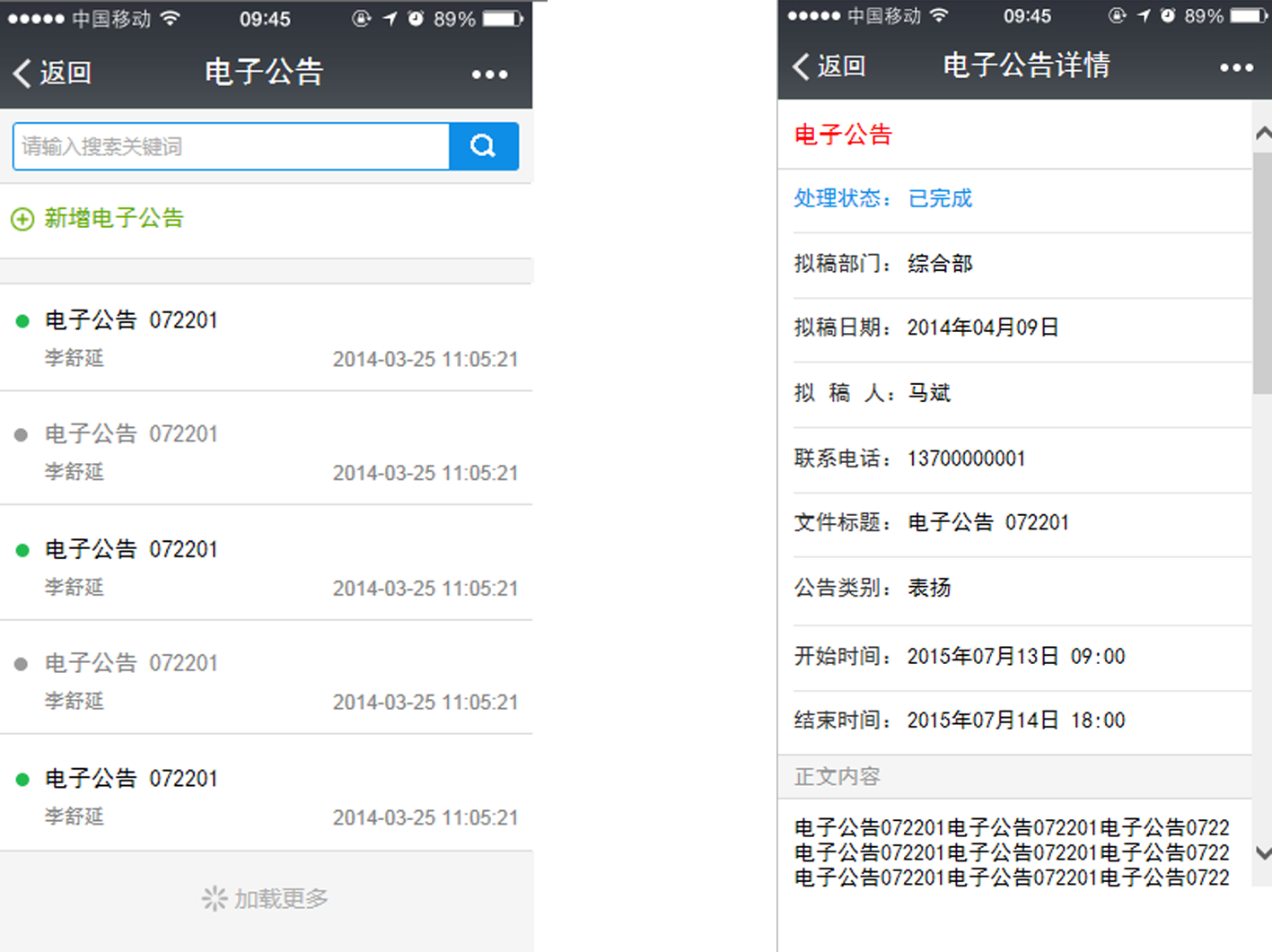
Task: Tap back chevron on the 电子公告 list screen
Action: [22, 73]
